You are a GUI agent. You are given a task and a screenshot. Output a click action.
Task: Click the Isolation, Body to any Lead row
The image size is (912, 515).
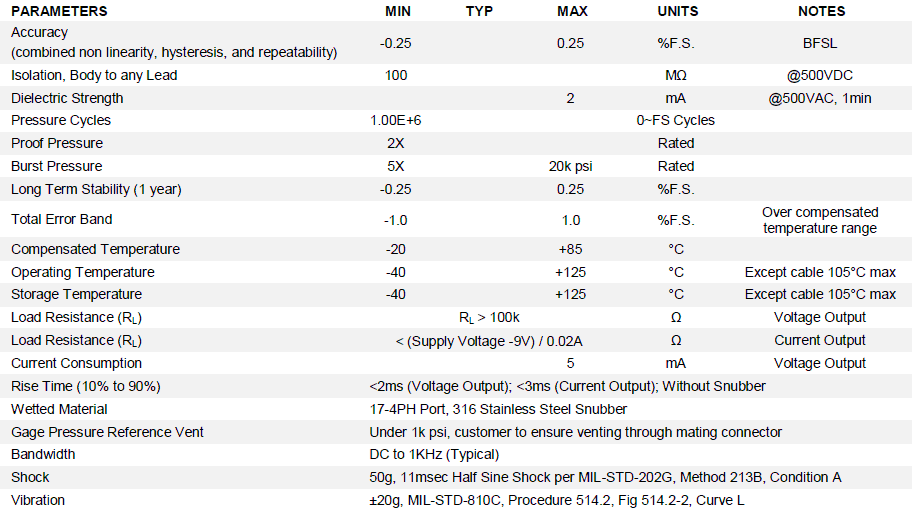(x=456, y=75)
